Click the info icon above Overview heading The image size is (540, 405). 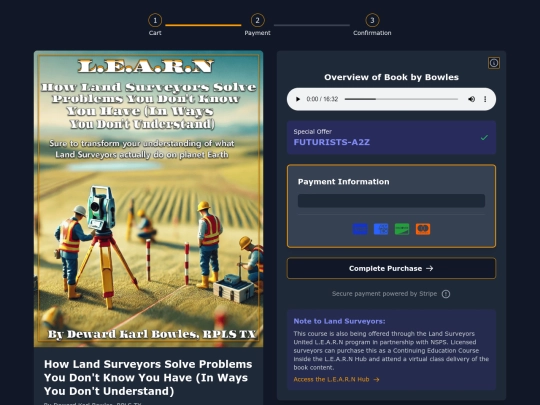pyautogui.click(x=494, y=63)
